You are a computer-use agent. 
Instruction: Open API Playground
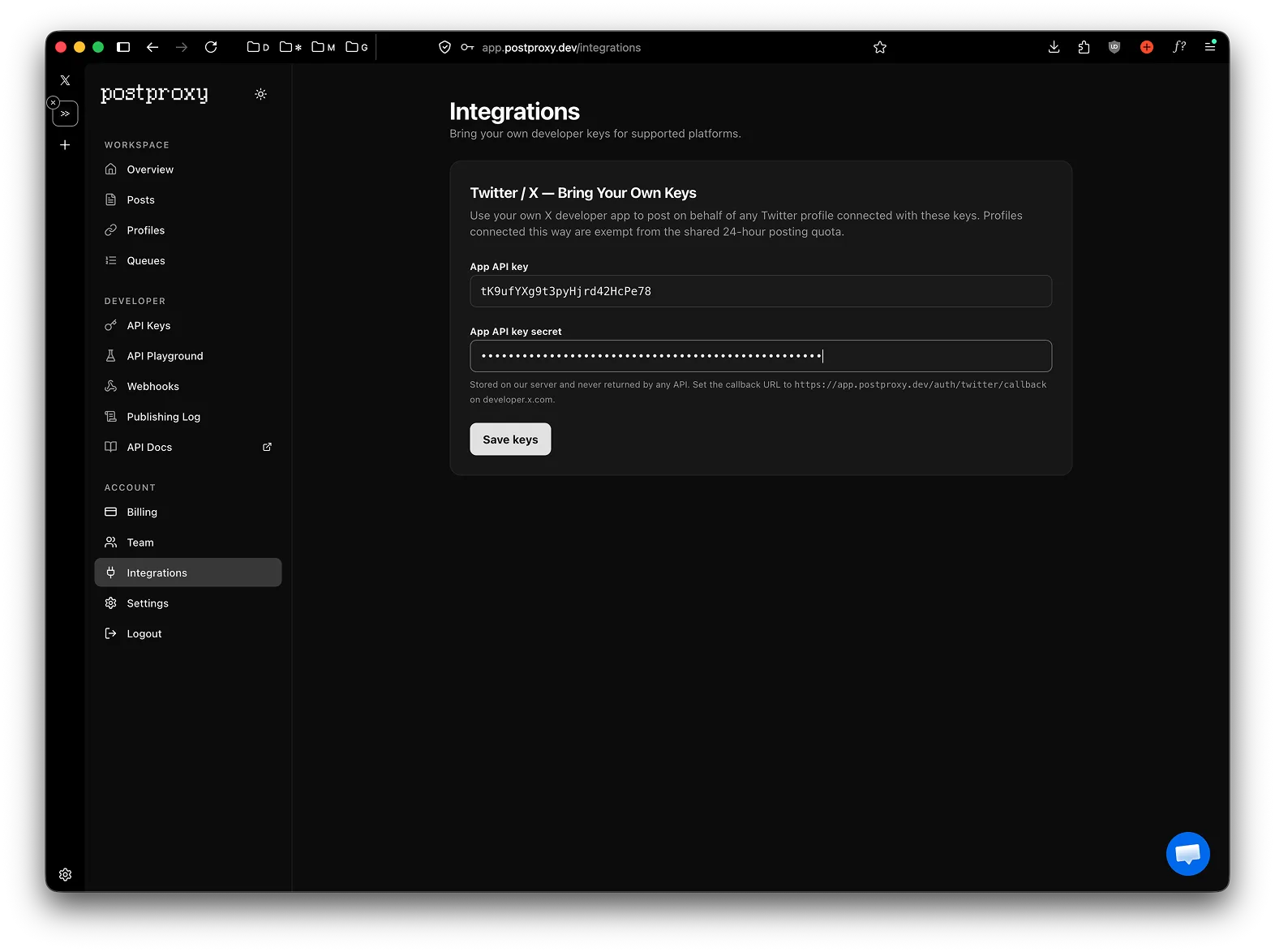pyautogui.click(x=188, y=356)
